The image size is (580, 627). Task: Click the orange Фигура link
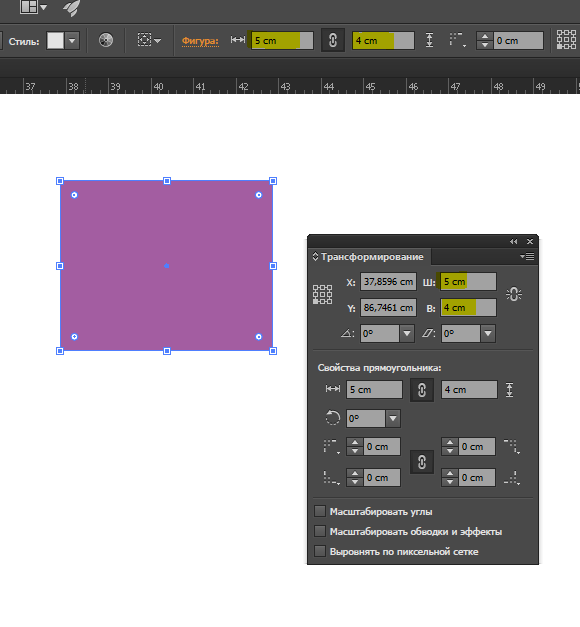(x=200, y=41)
